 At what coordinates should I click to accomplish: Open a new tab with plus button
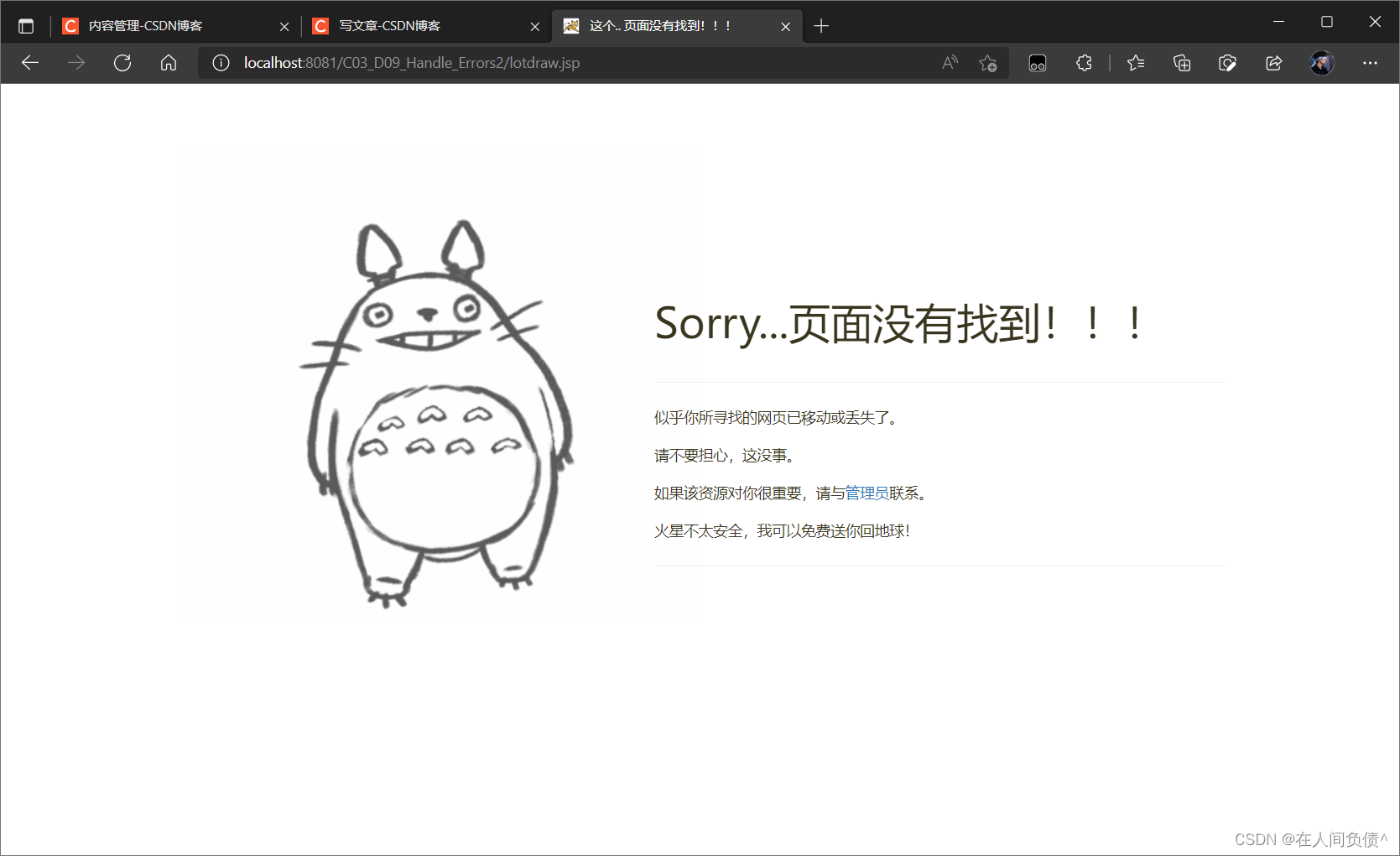[821, 26]
